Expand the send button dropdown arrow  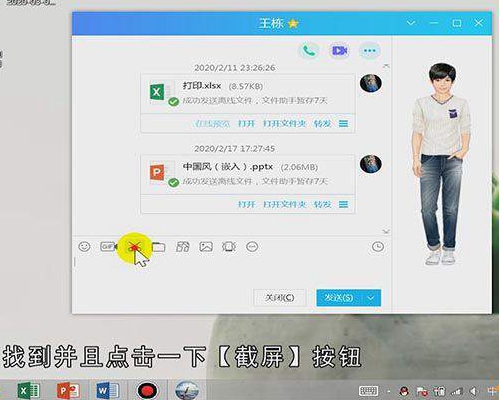(371, 298)
